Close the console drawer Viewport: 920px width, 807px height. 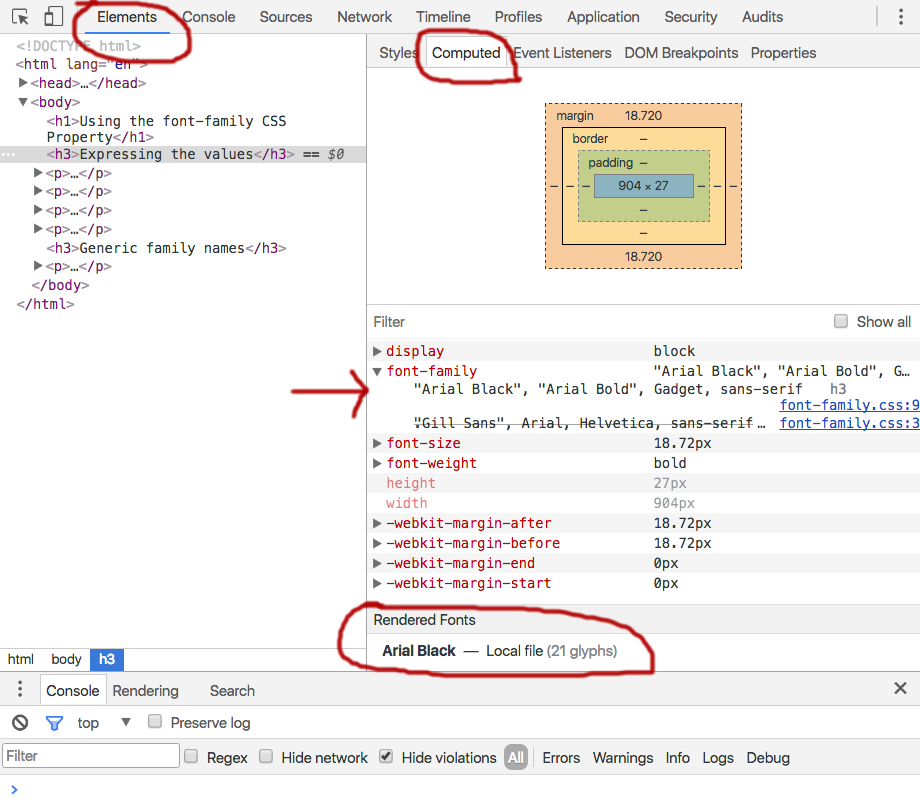(900, 688)
